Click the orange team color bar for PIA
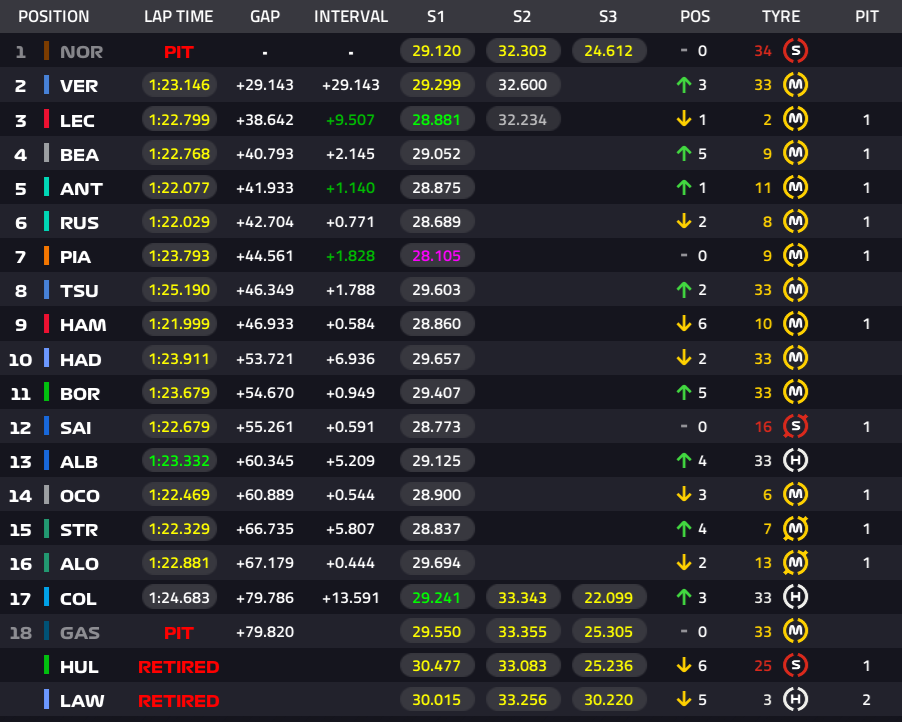The height and width of the screenshot is (722, 902). pos(47,255)
